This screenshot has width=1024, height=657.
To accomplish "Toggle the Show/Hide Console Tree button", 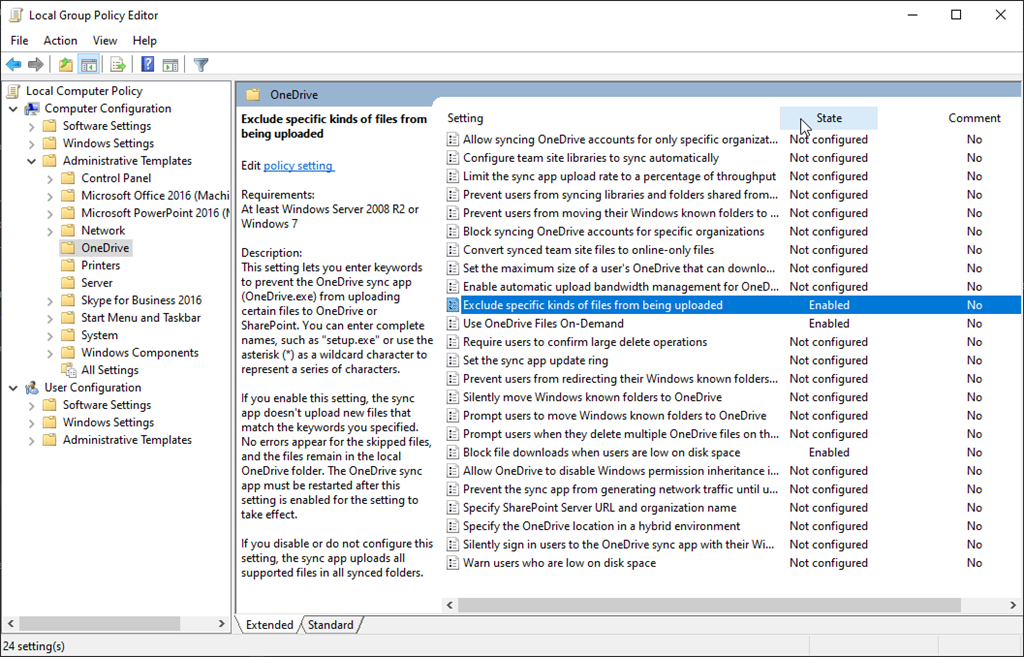I will pyautogui.click(x=89, y=65).
